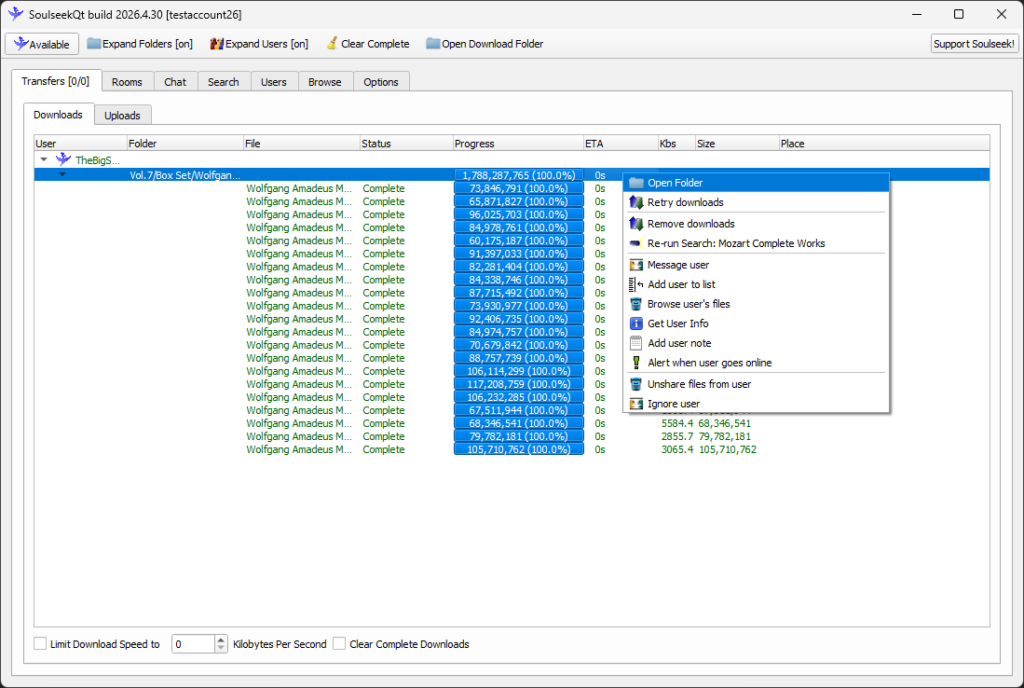Choose Re-run Search: Mozart Complete Works
The height and width of the screenshot is (688, 1024).
click(756, 243)
